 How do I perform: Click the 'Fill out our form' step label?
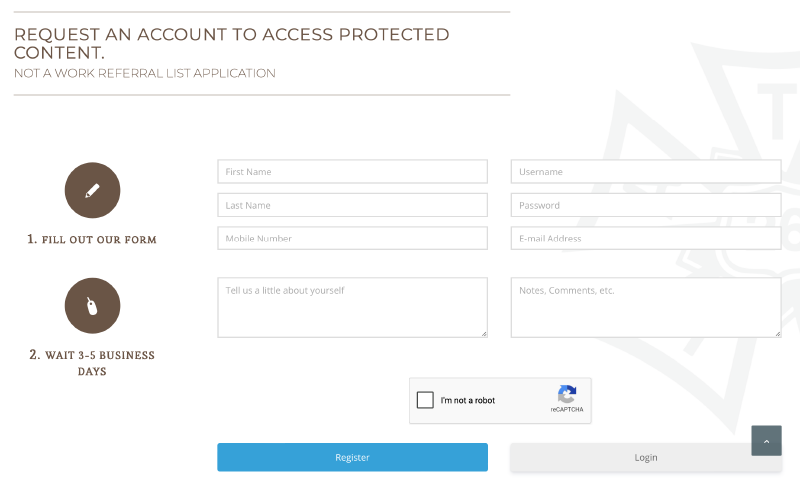[92, 239]
